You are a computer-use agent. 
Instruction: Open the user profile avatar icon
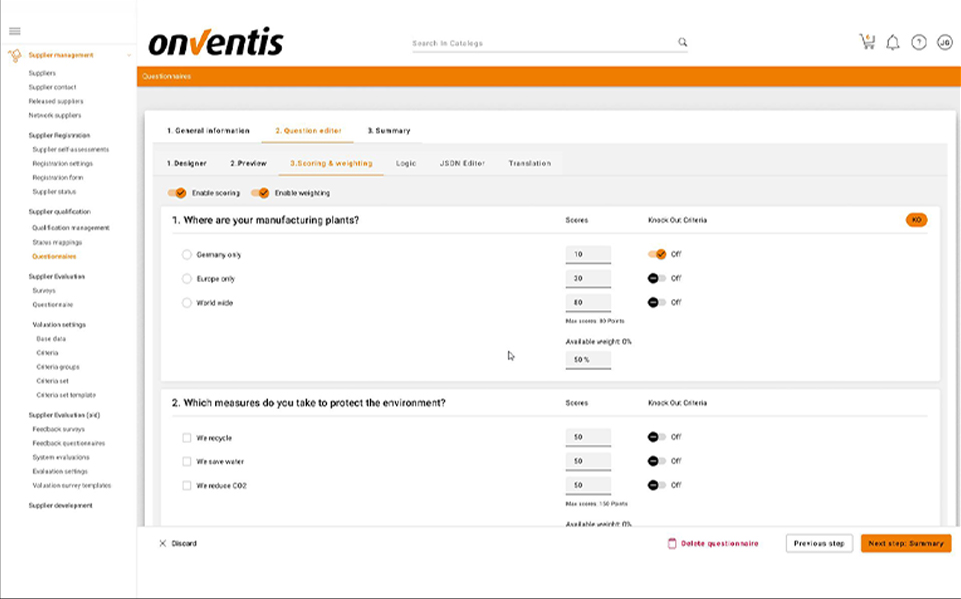pyautogui.click(x=944, y=42)
